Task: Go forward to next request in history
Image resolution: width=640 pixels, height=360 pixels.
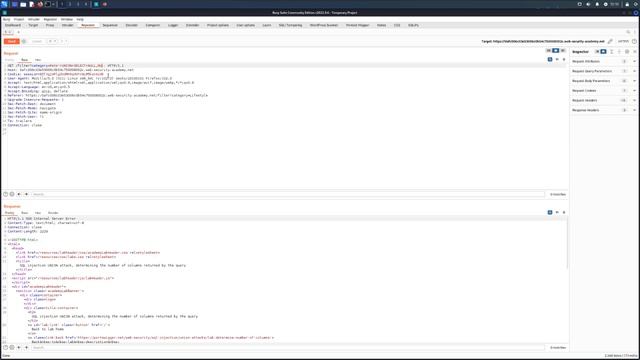Action: (62, 41)
